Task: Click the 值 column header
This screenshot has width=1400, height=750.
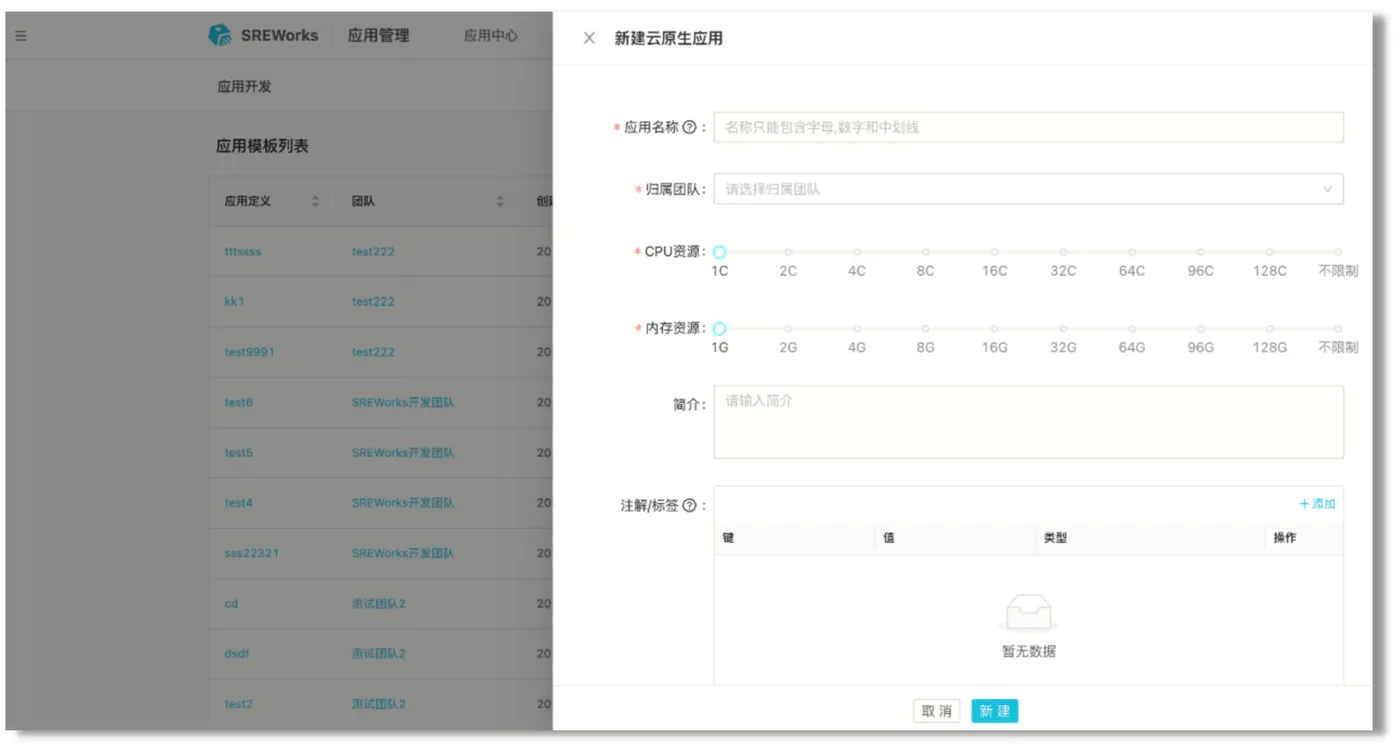Action: coord(889,538)
